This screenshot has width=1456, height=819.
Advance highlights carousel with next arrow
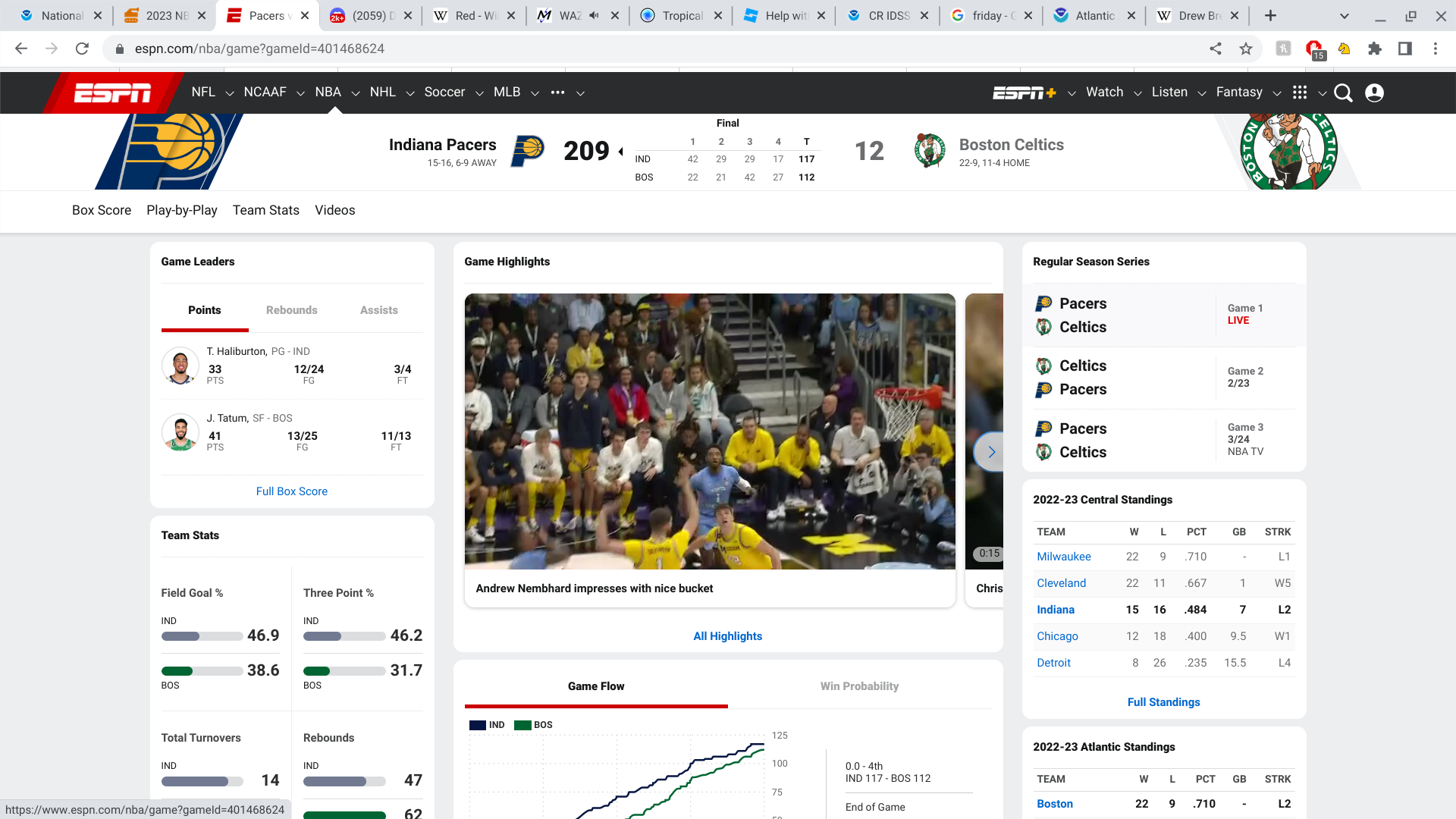[x=990, y=452]
